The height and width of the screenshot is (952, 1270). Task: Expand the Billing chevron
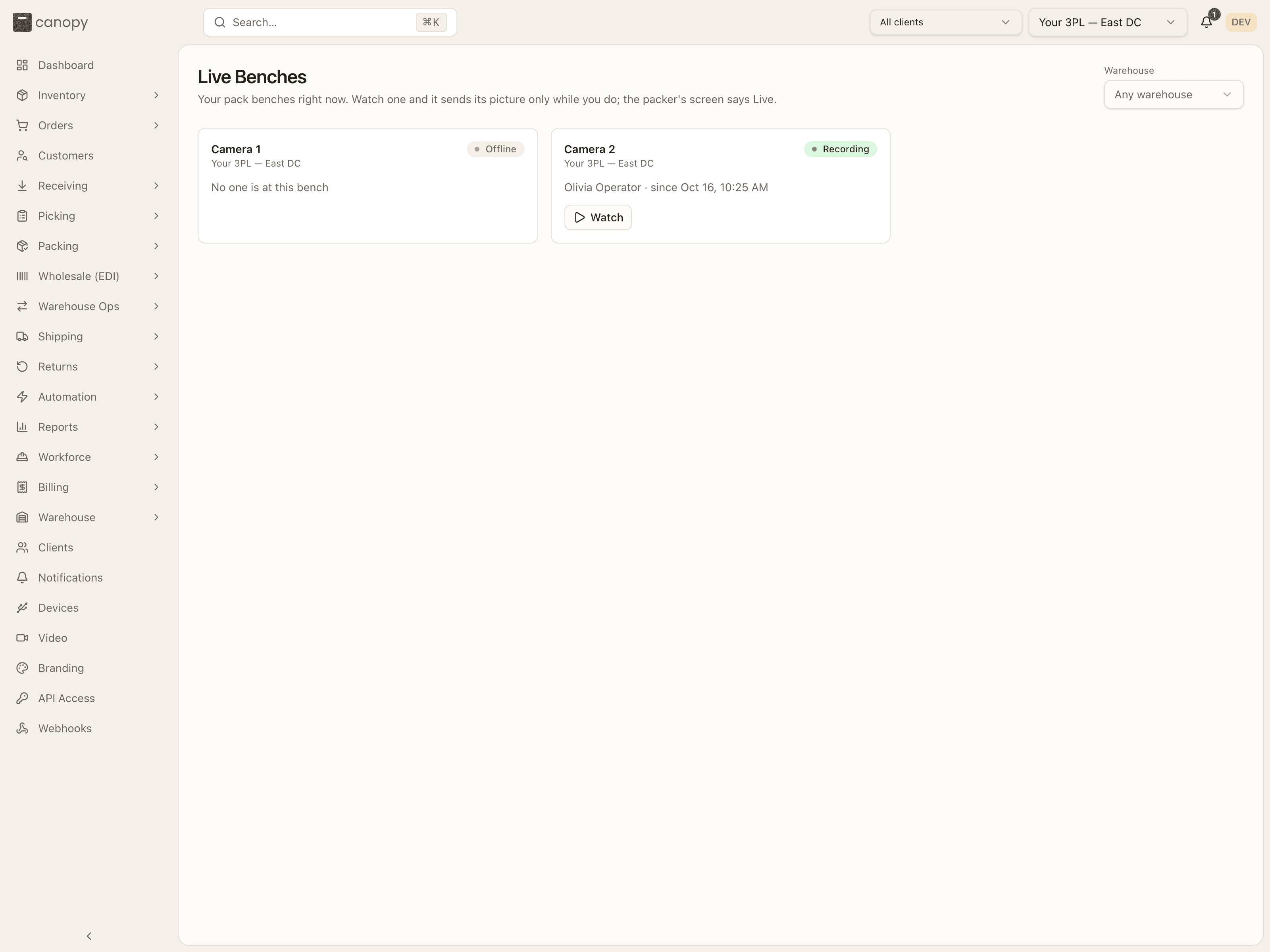(156, 487)
